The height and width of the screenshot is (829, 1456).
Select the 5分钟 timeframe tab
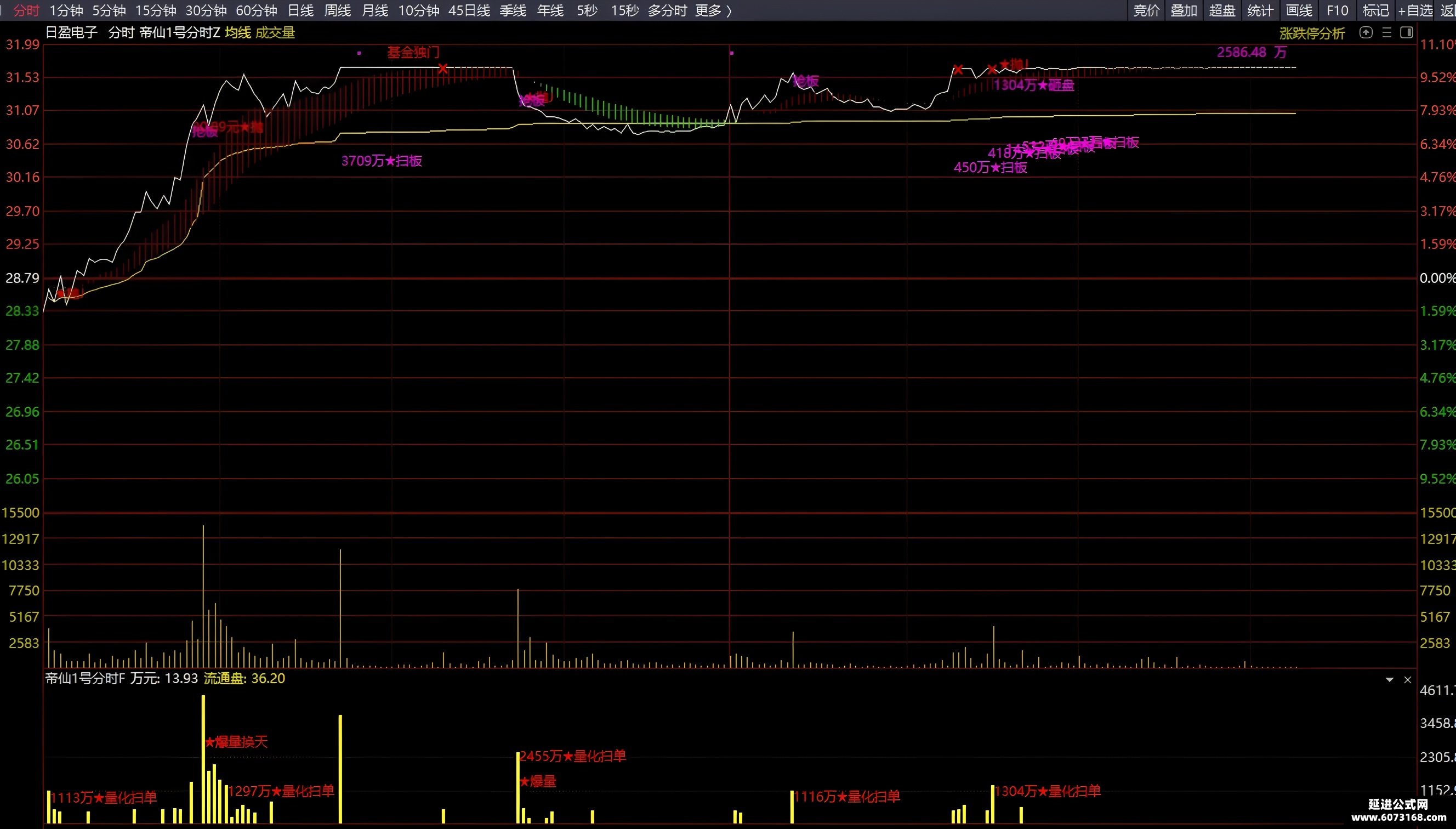109,10
